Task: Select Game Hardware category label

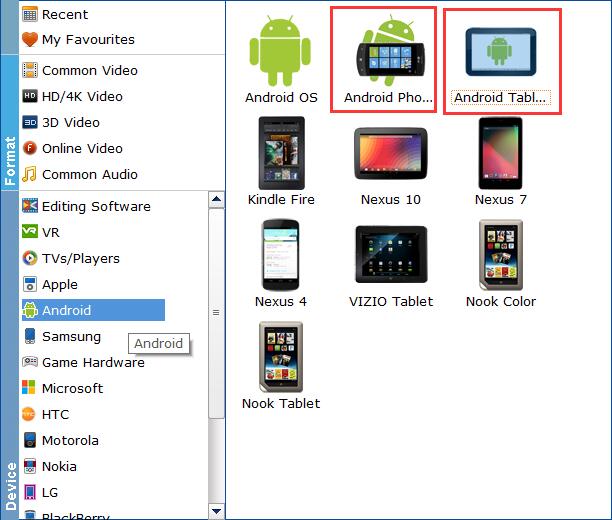Action: tap(93, 362)
